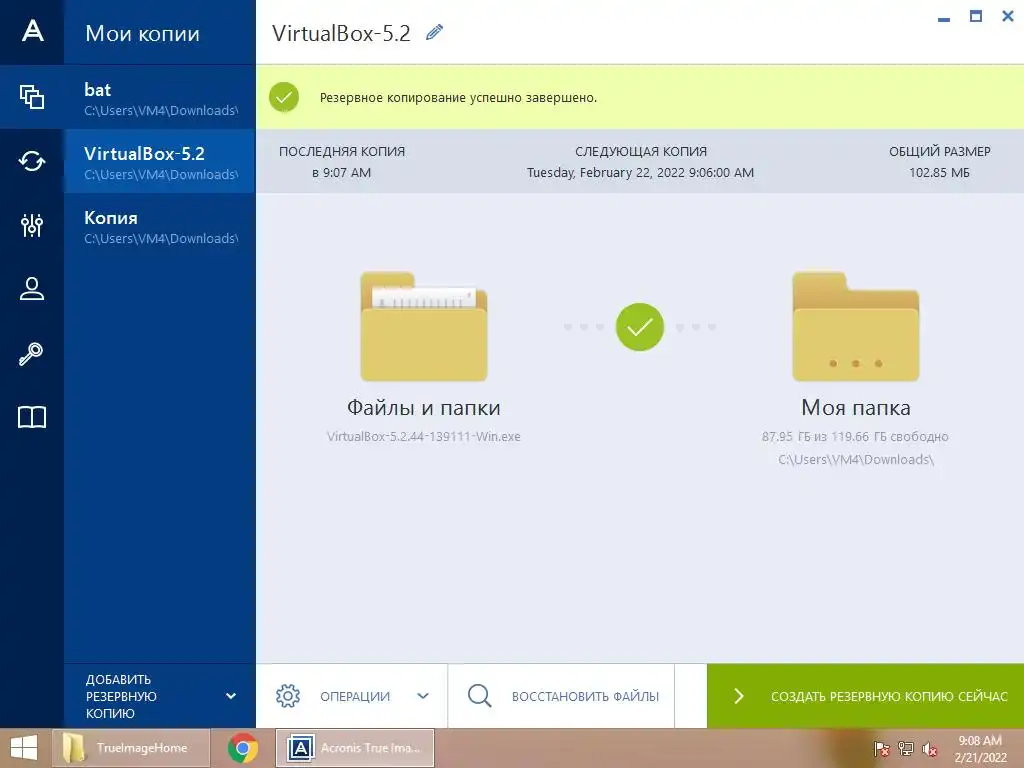Rename backup with pencil icon
Image resolution: width=1024 pixels, height=768 pixels.
coord(434,32)
